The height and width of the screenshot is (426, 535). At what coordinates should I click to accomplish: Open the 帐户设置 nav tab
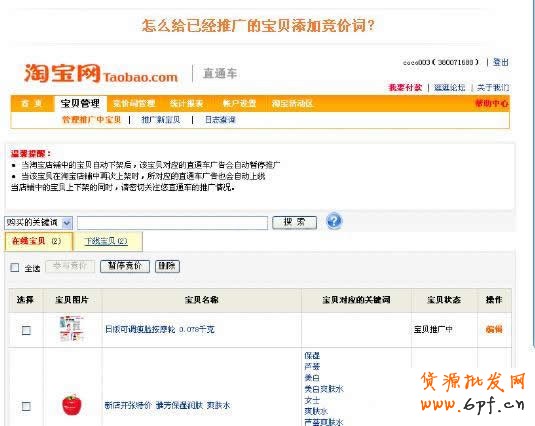point(239,103)
